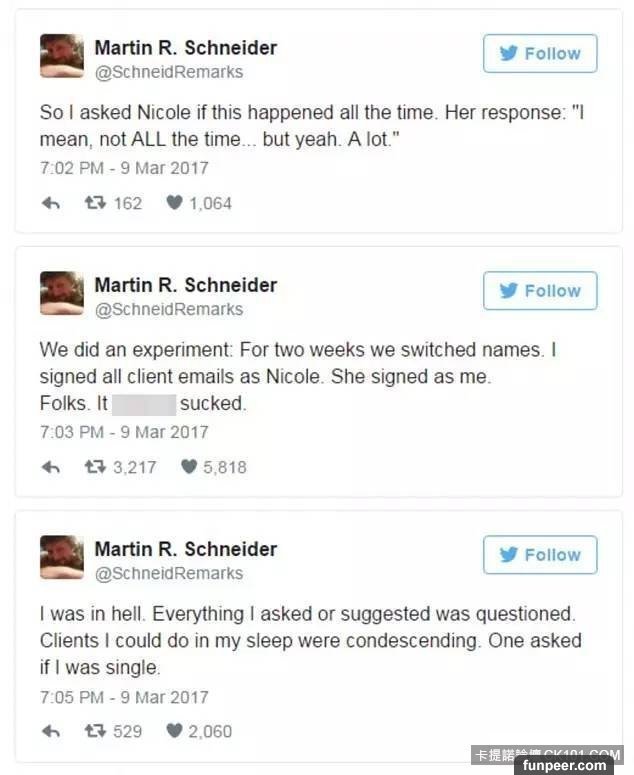Follow Martin R. Schneider on first tweet
Image resolution: width=634 pixels, height=775 pixels.
coord(540,54)
